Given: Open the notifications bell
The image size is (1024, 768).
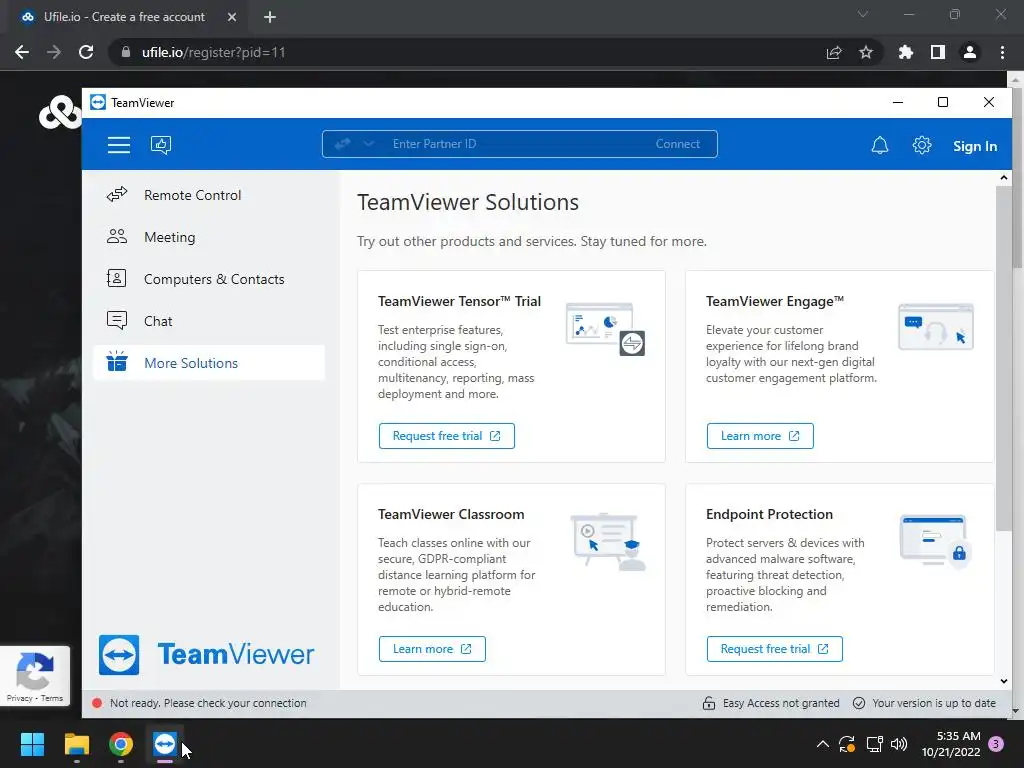Looking at the screenshot, I should point(880,145).
